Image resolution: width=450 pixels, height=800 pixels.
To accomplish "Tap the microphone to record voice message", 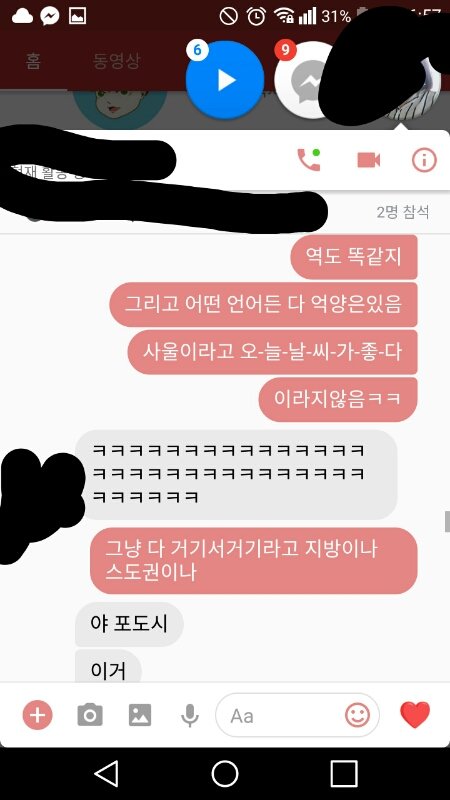I will [x=190, y=715].
